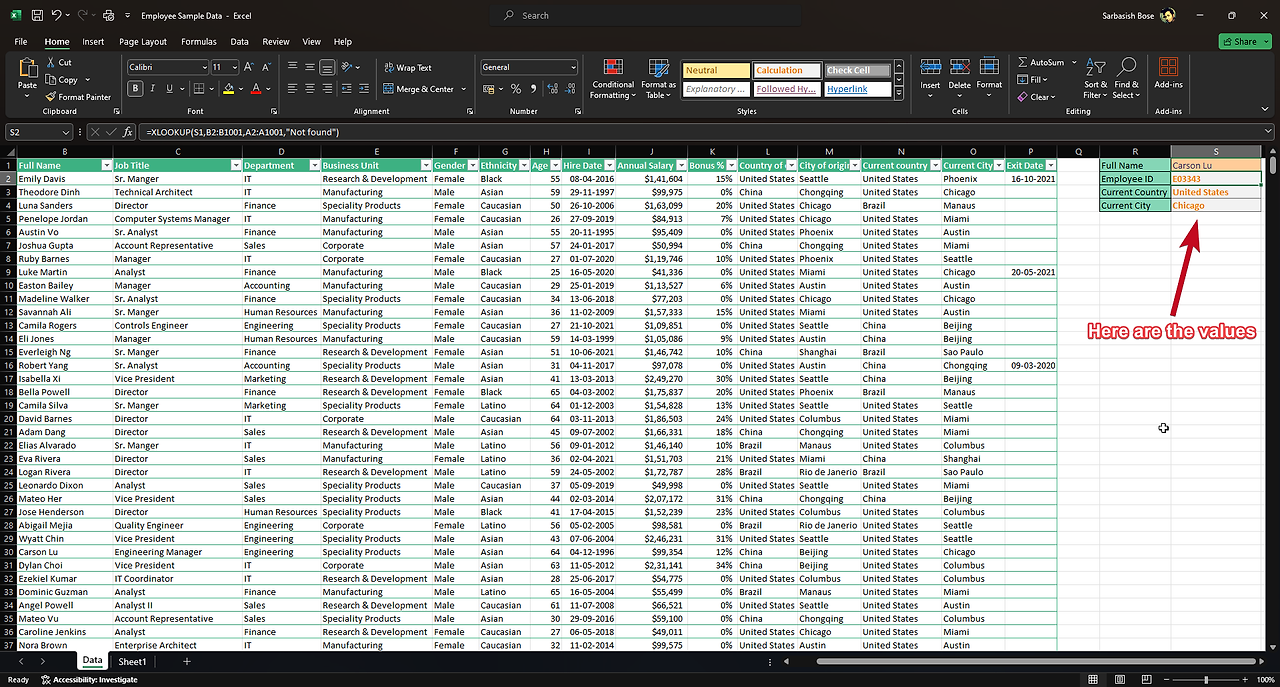This screenshot has height=687, width=1280.
Task: Open the General number format dropdown
Action: [572, 67]
